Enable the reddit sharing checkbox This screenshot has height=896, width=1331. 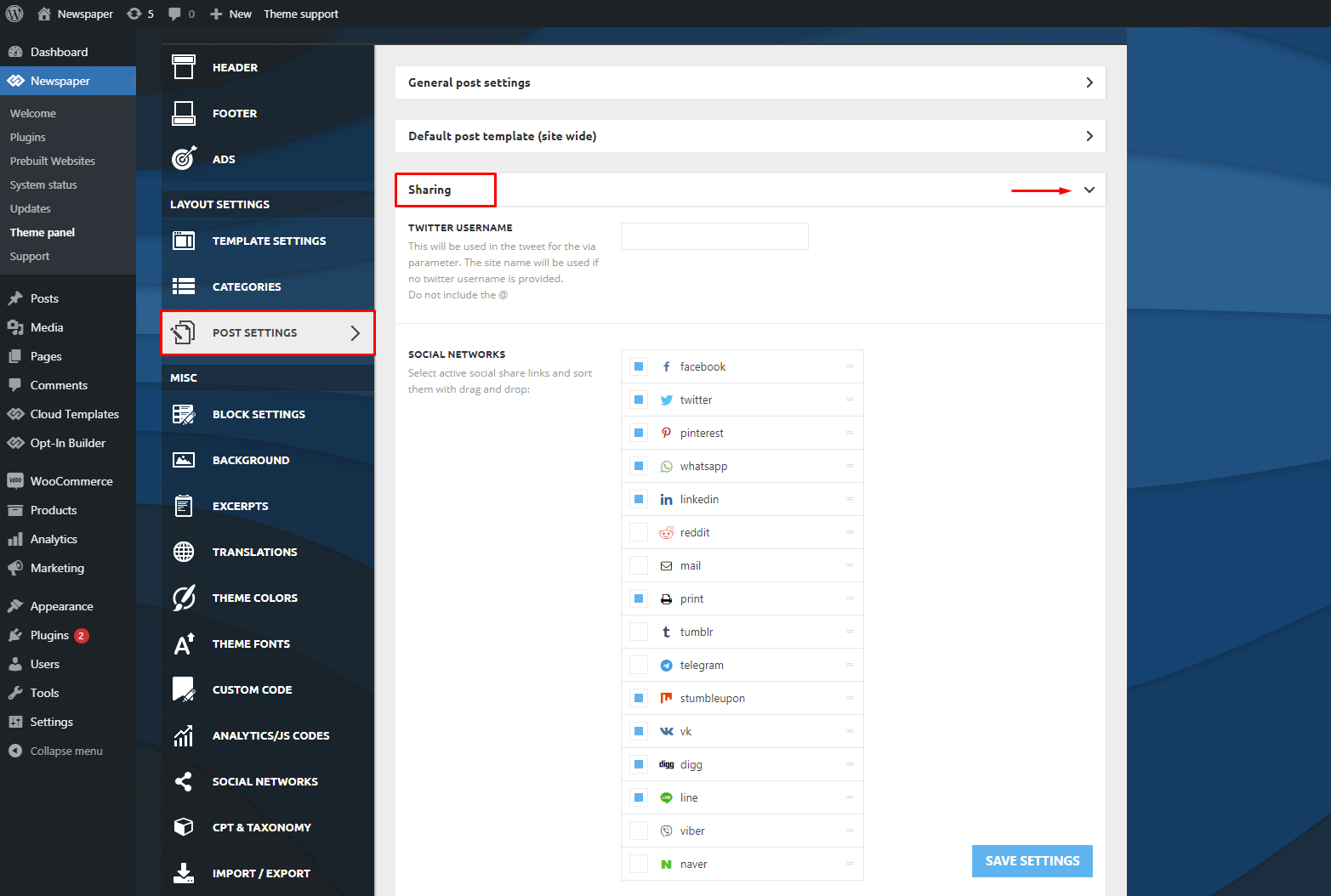639,532
